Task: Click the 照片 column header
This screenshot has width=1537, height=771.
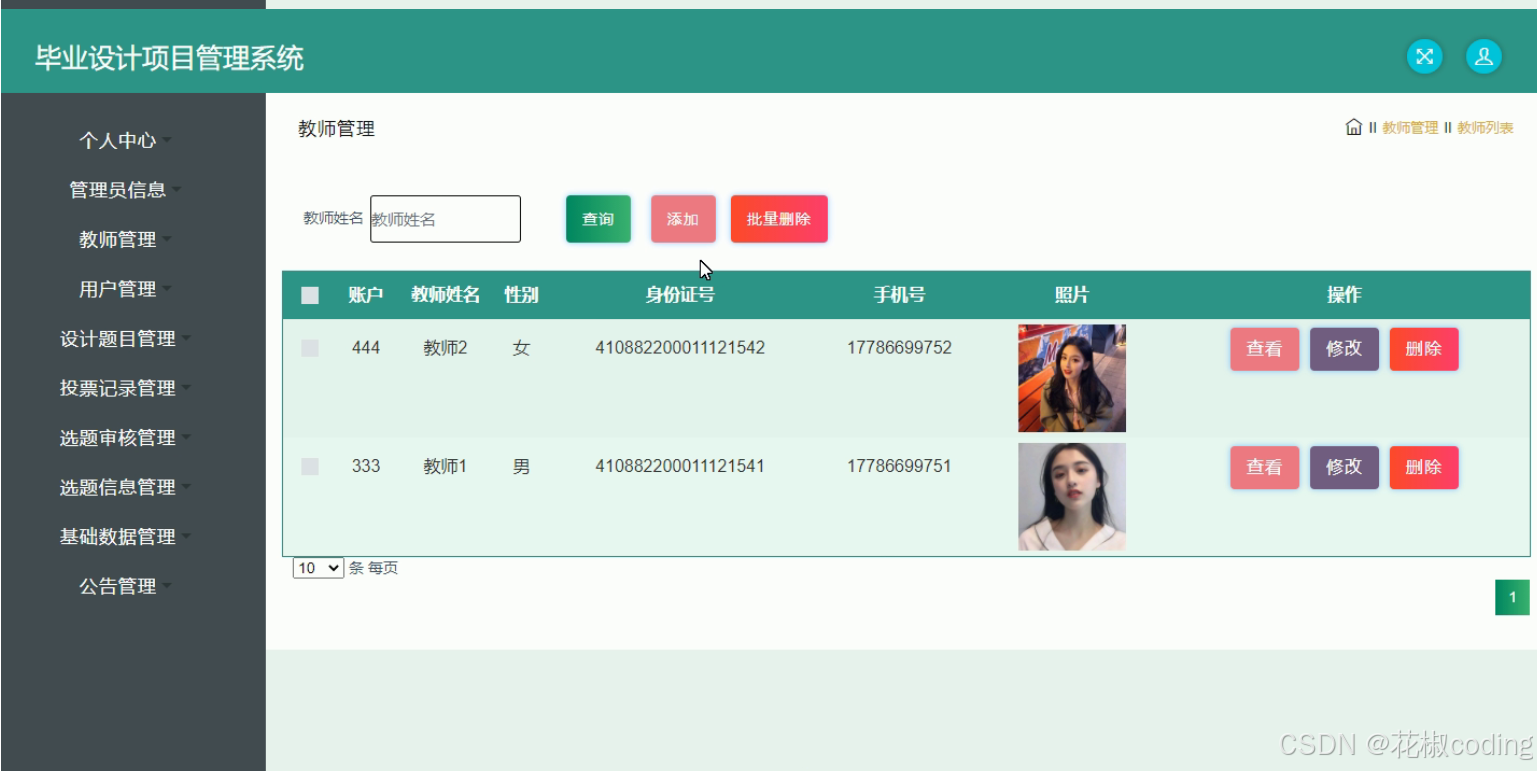Action: click(x=1072, y=295)
